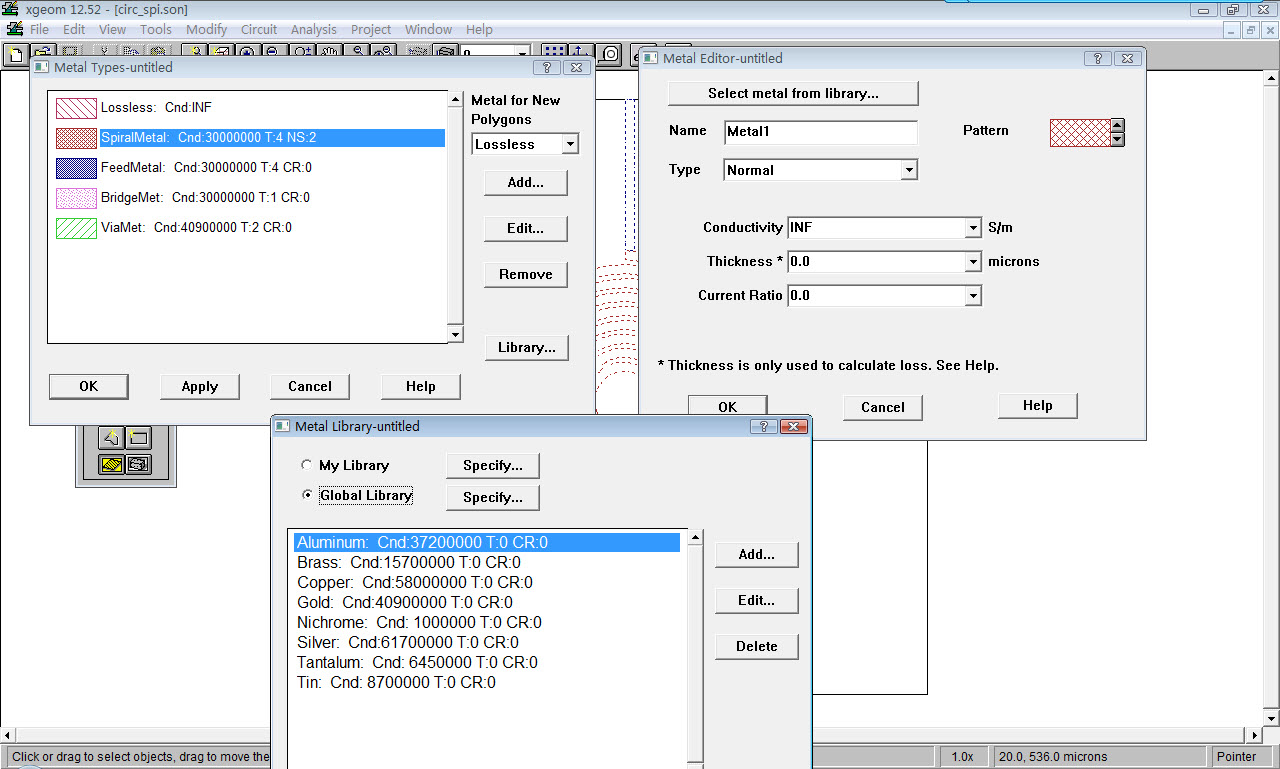The height and width of the screenshot is (769, 1280).
Task: Open the Modify menu
Action: coord(206,29)
